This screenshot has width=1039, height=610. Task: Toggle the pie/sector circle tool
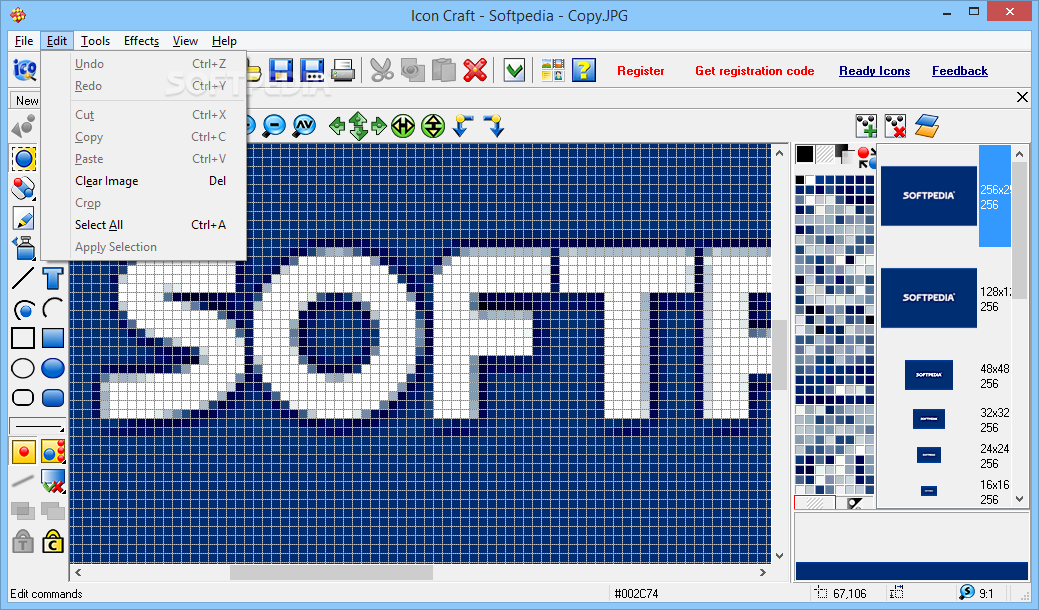tap(23, 309)
